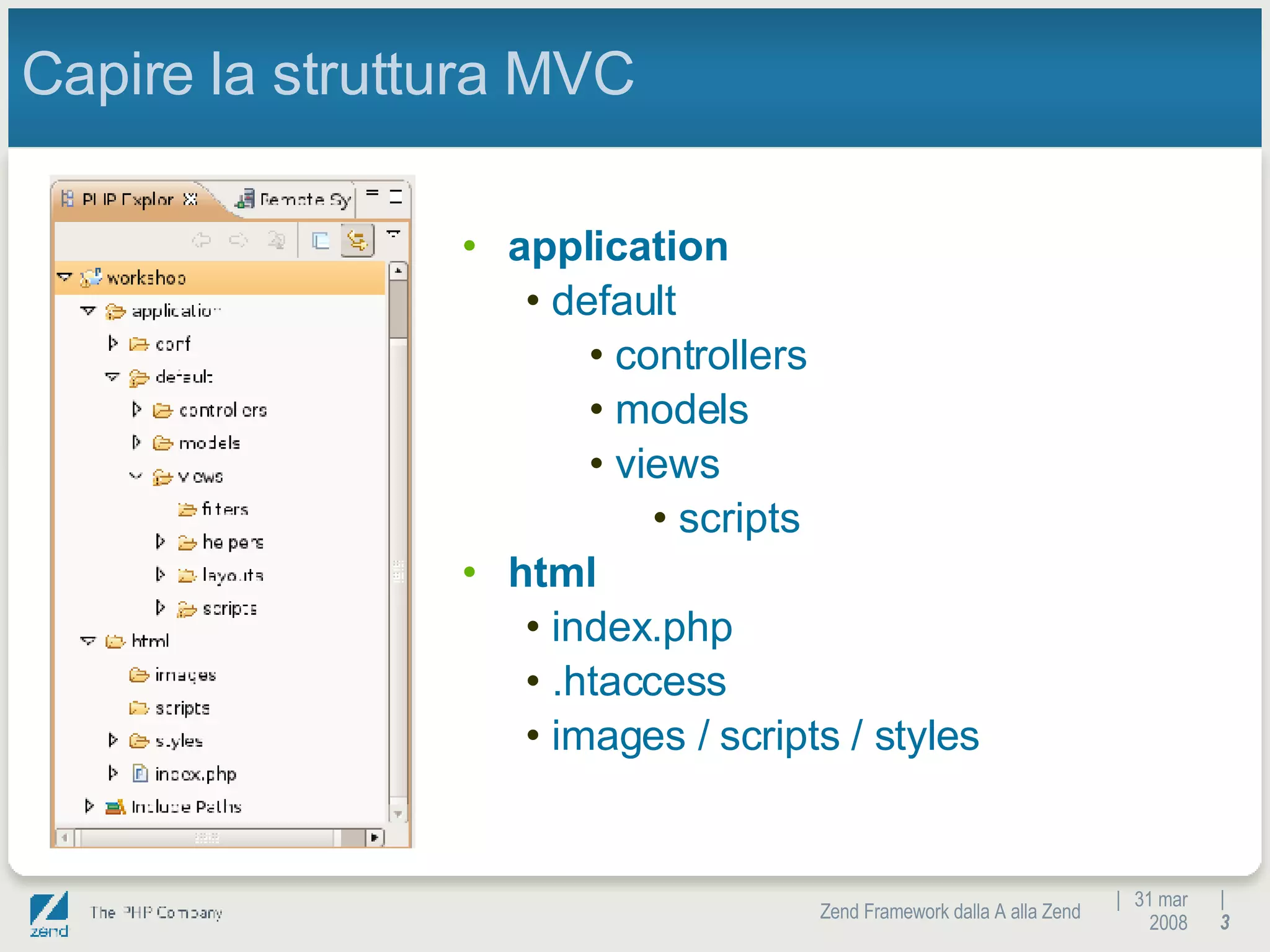Click the Collapse All toolbar icon

(320, 240)
